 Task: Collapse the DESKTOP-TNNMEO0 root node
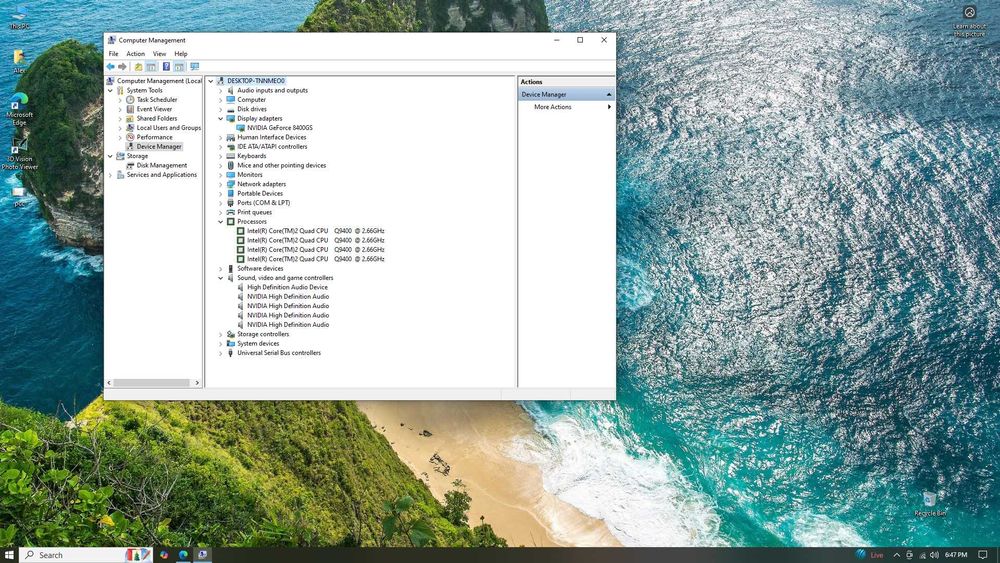211,81
